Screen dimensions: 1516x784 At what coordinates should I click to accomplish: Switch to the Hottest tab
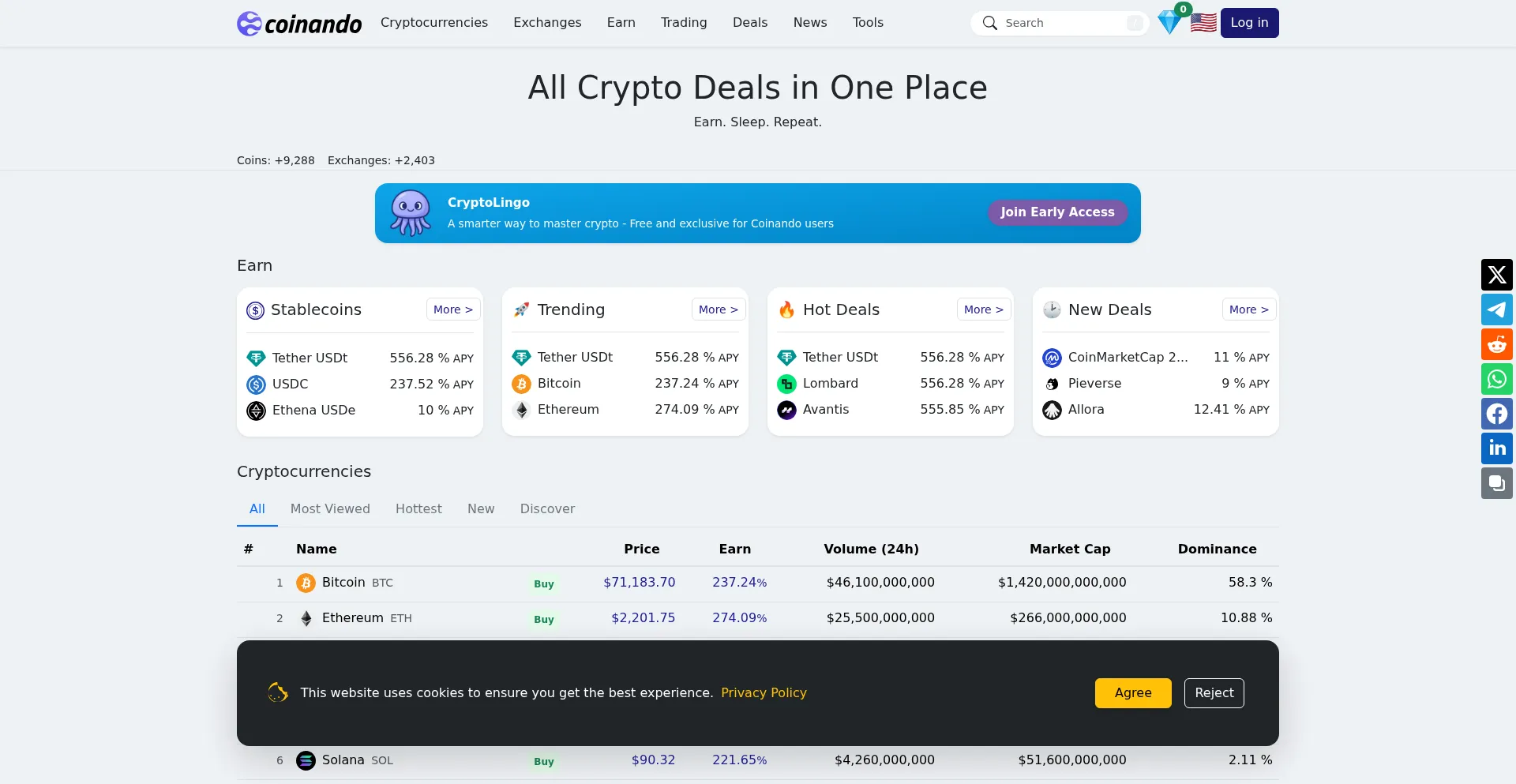(x=418, y=509)
